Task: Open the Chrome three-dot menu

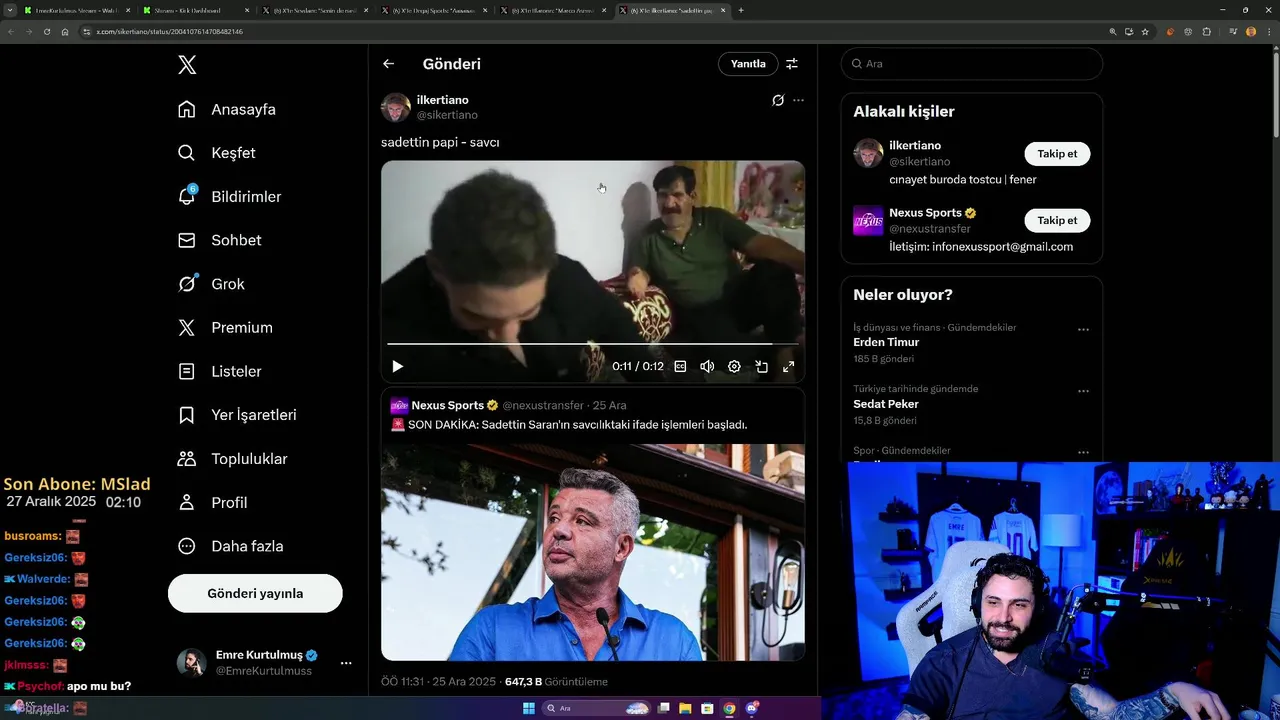Action: coord(1268,32)
